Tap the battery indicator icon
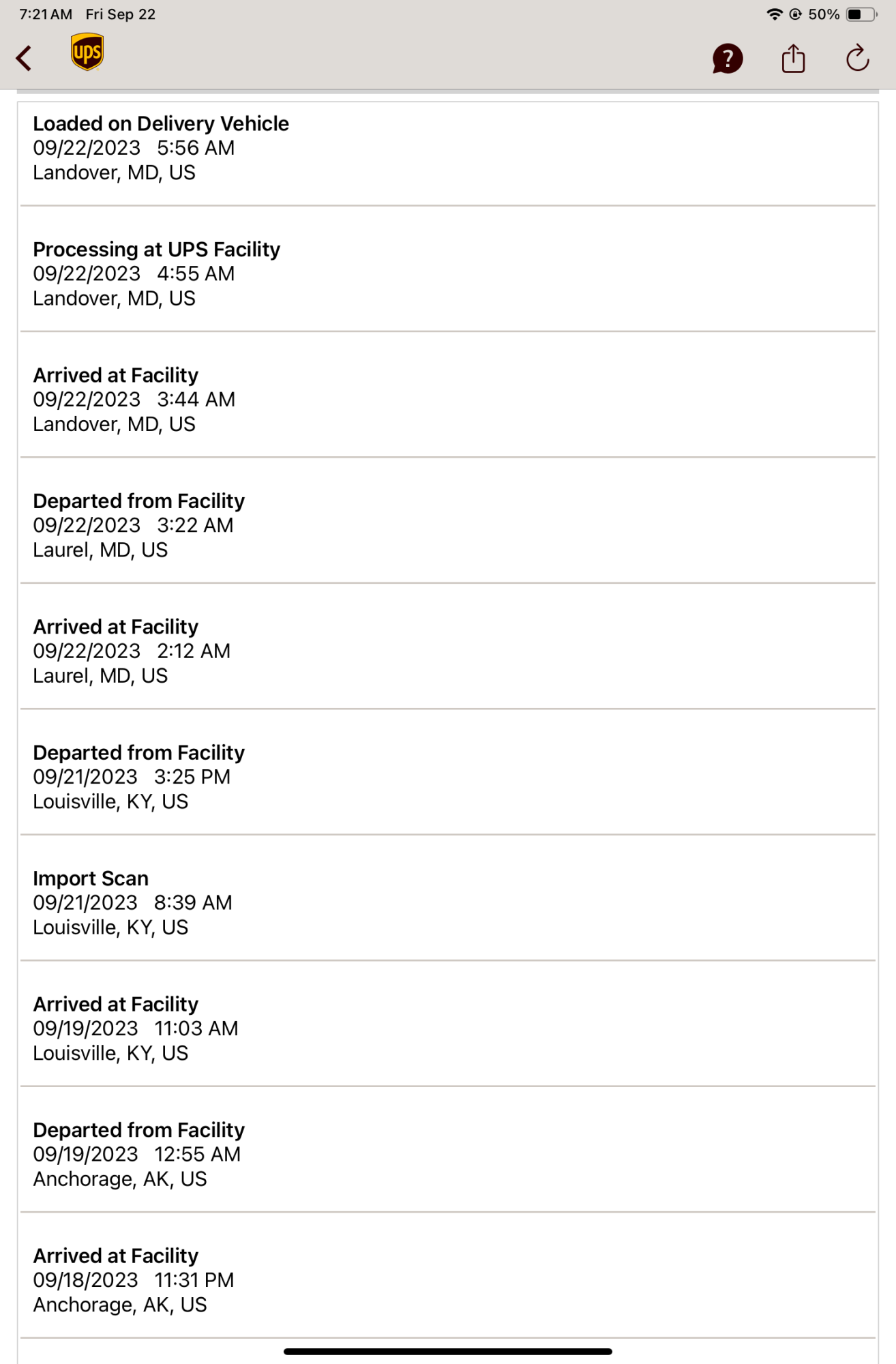 [x=861, y=14]
